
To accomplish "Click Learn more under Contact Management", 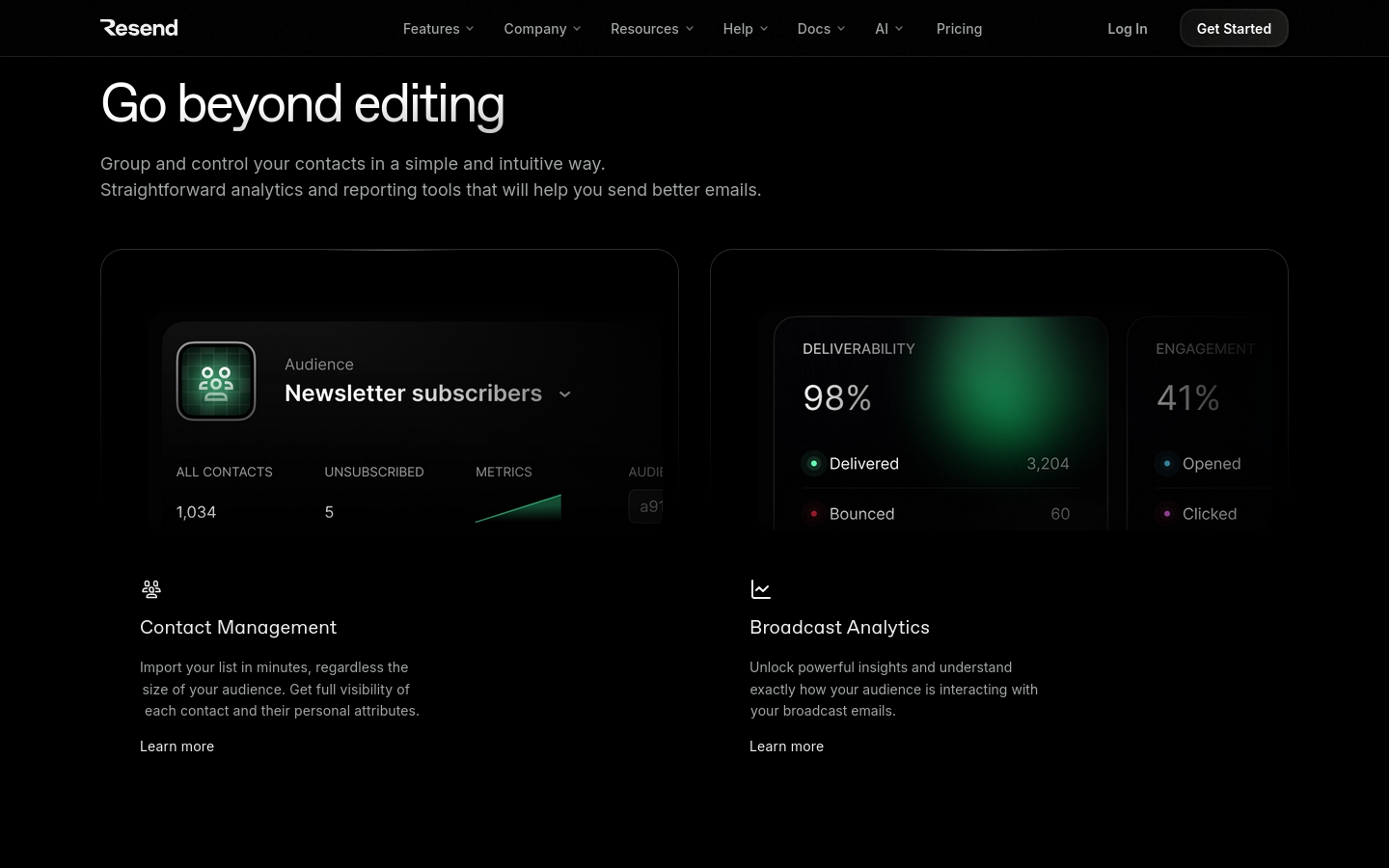I will [177, 746].
